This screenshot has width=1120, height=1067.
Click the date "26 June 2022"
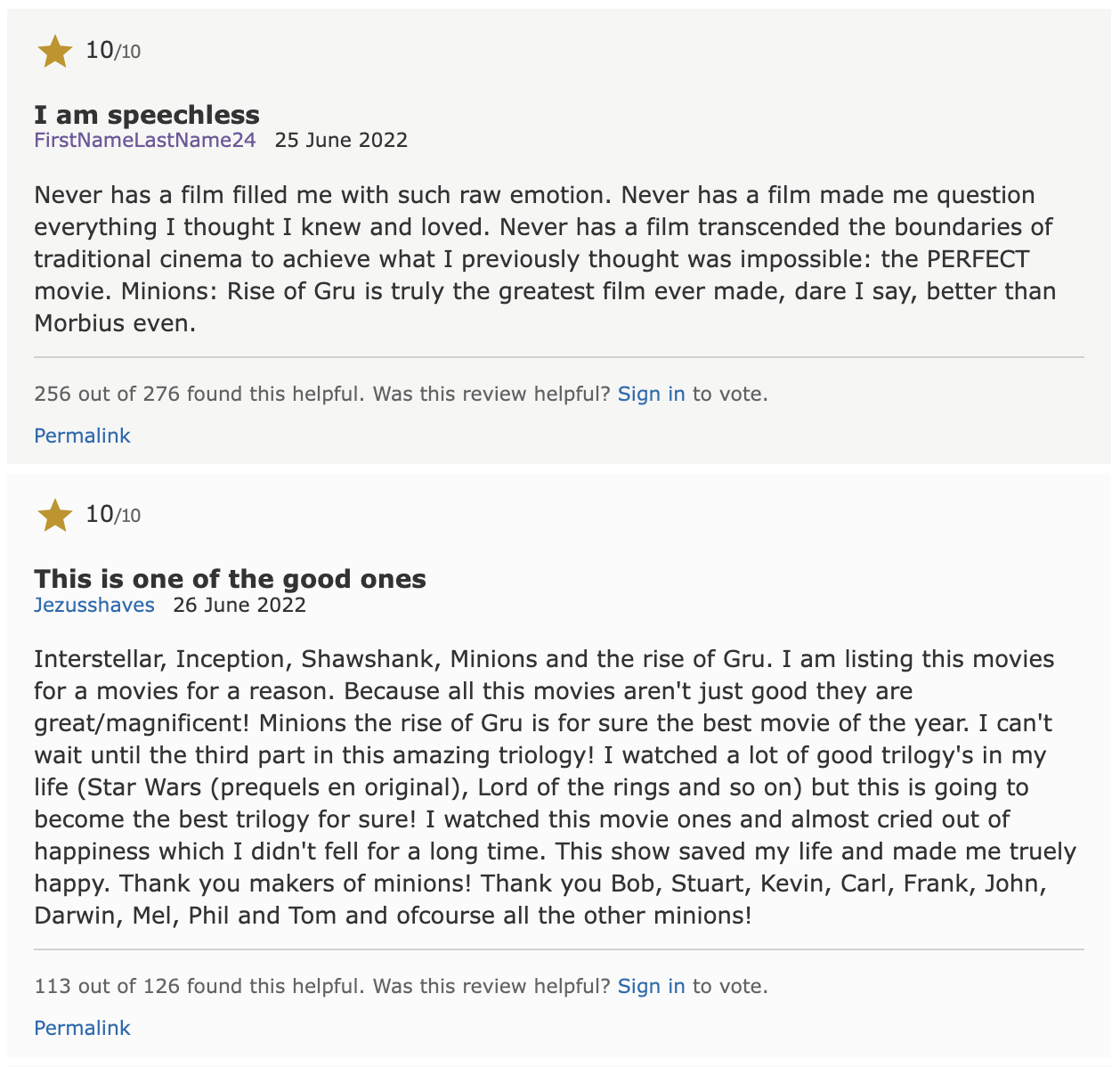pyautogui.click(x=239, y=605)
